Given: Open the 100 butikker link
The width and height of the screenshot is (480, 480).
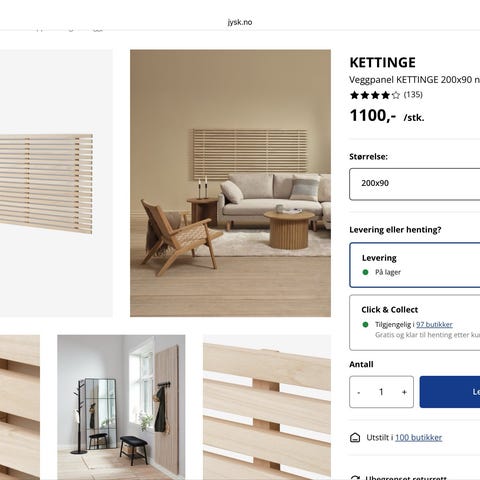Looking at the screenshot, I should click(418, 437).
